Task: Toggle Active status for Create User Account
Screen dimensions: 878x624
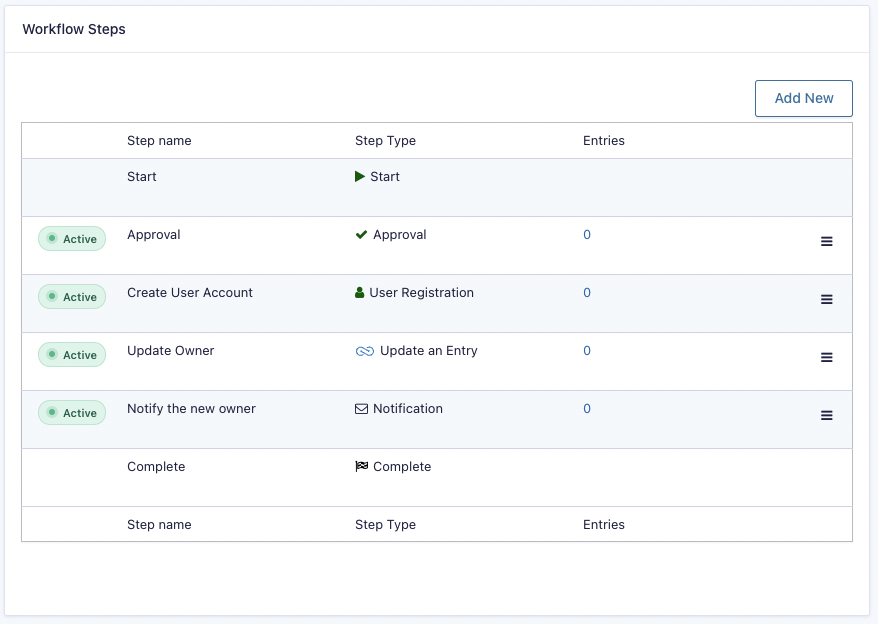Action: [72, 297]
